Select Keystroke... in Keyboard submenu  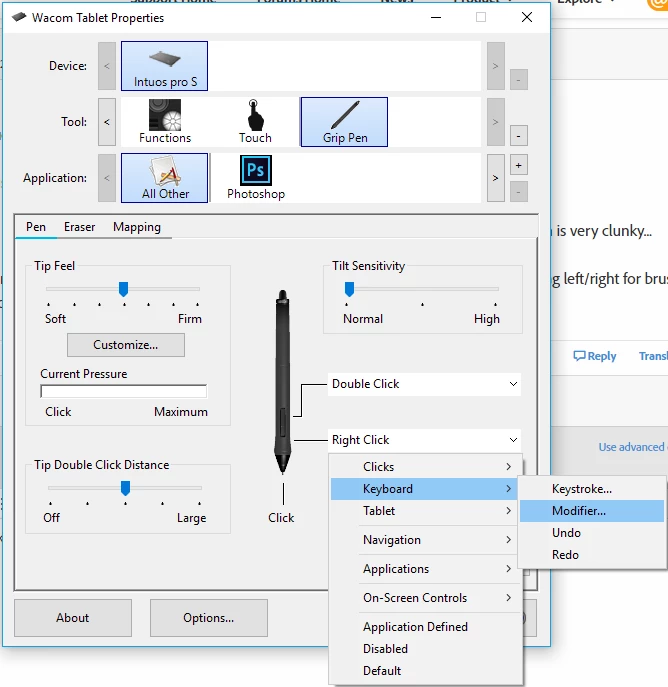pos(592,489)
